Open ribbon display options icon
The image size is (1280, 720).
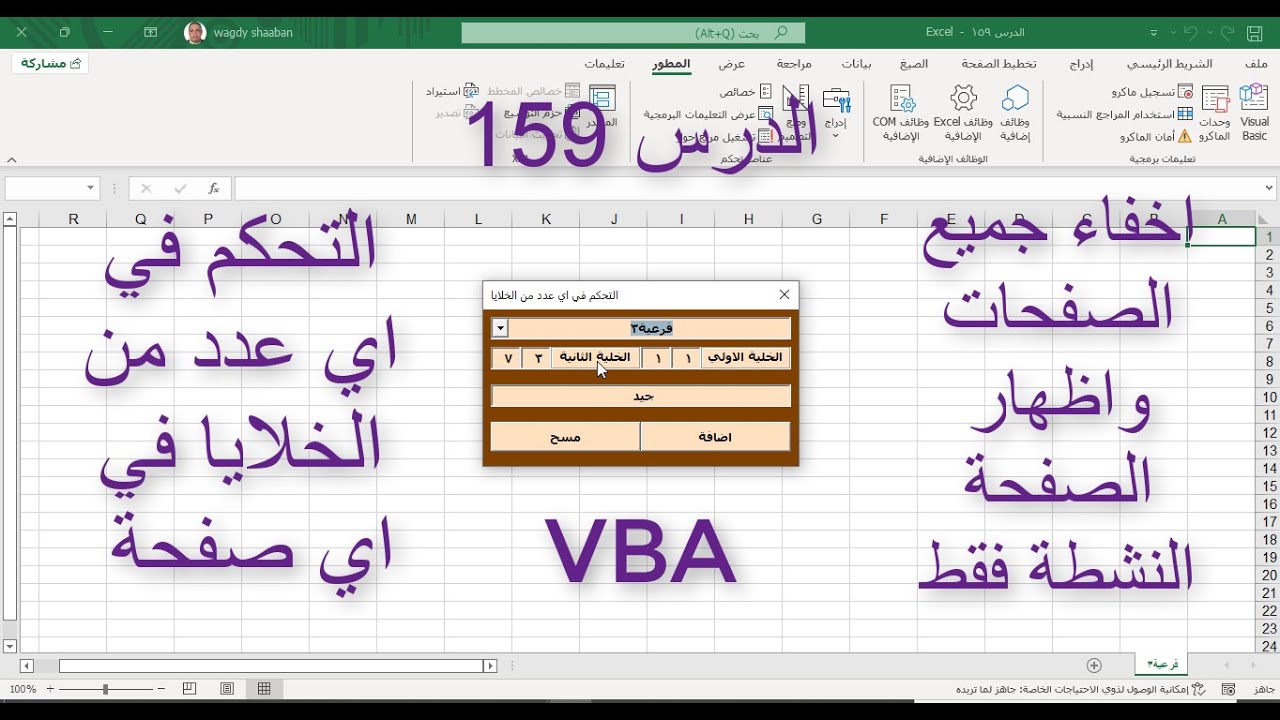click(x=151, y=32)
